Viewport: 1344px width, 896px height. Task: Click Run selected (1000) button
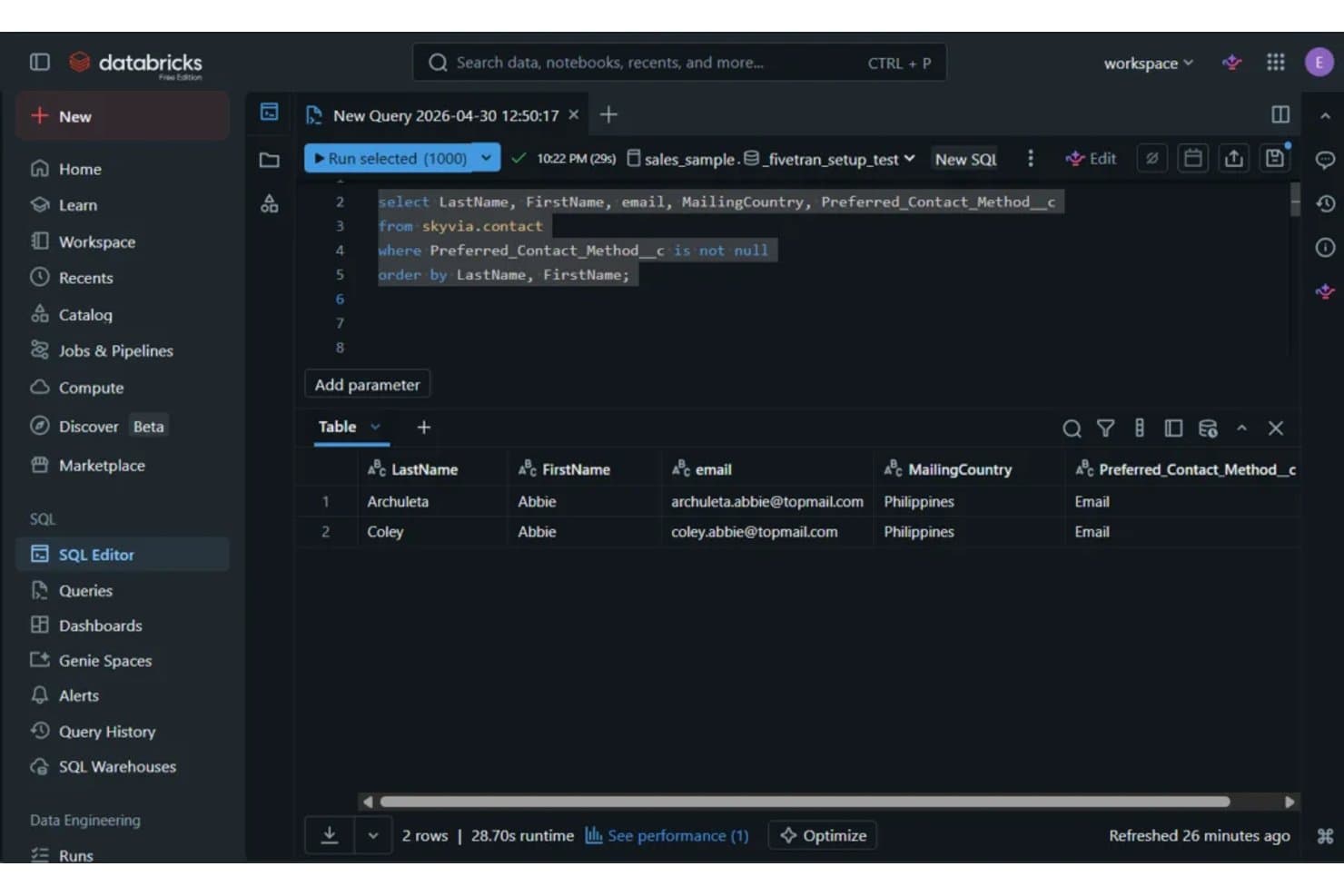pyautogui.click(x=390, y=158)
